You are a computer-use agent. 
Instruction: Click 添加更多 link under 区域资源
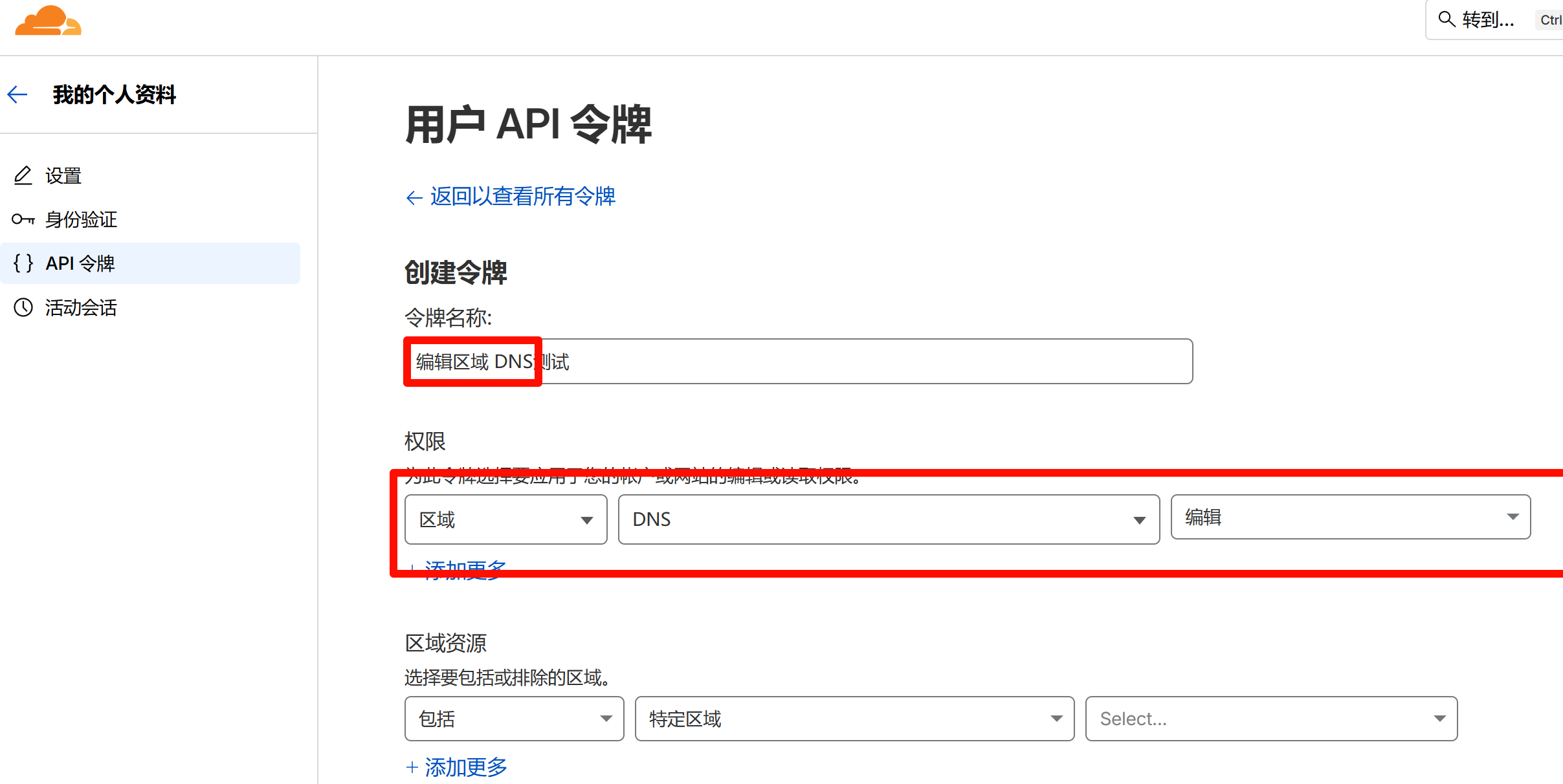[466, 767]
